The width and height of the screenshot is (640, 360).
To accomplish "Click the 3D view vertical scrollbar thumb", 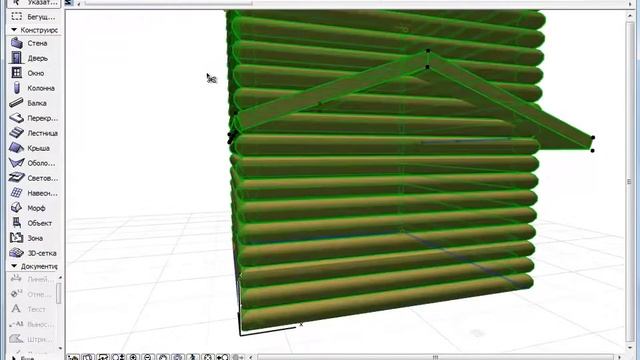I will [x=629, y=182].
